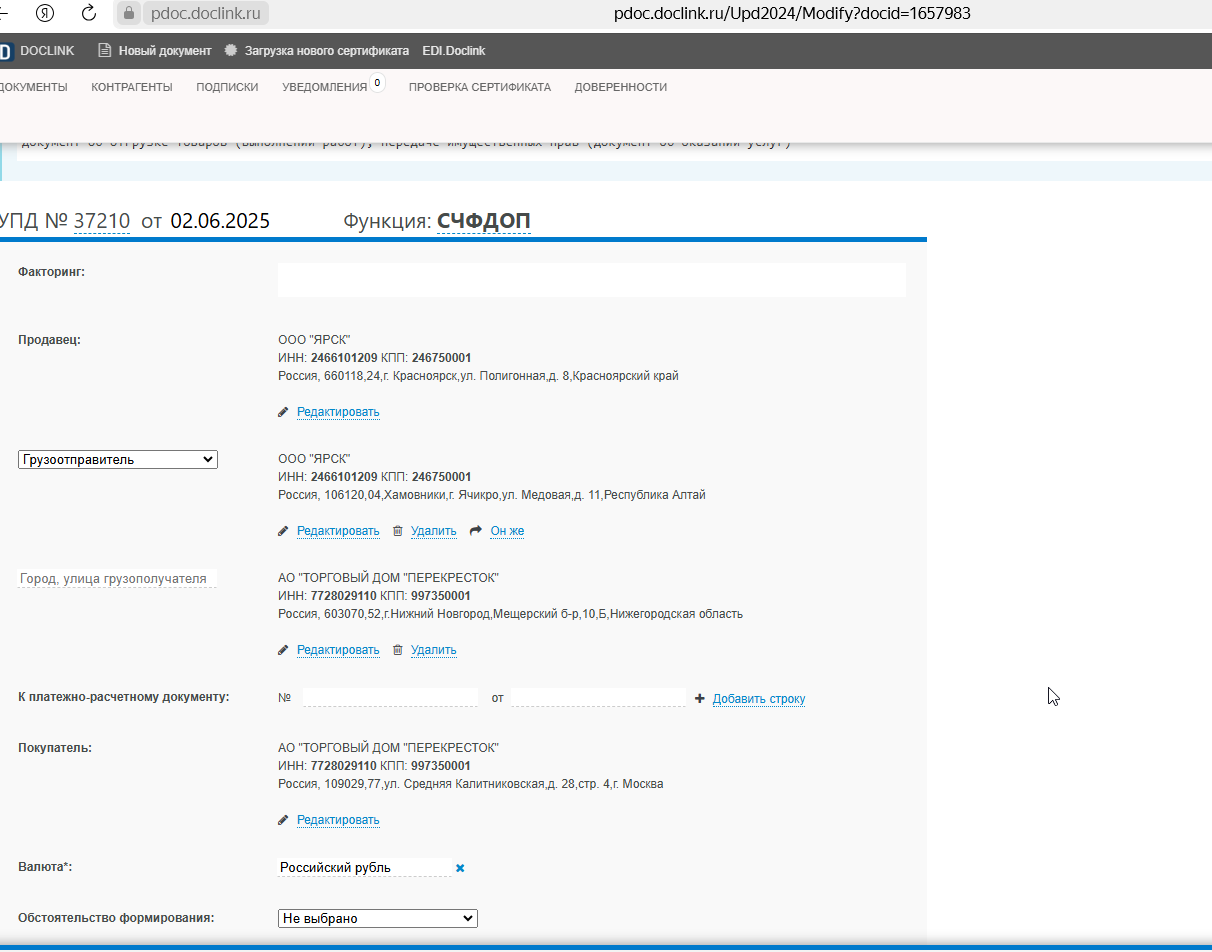This screenshot has height=952, width=1212.
Task: Open the Грузоотправитель dropdown
Action: (118, 460)
